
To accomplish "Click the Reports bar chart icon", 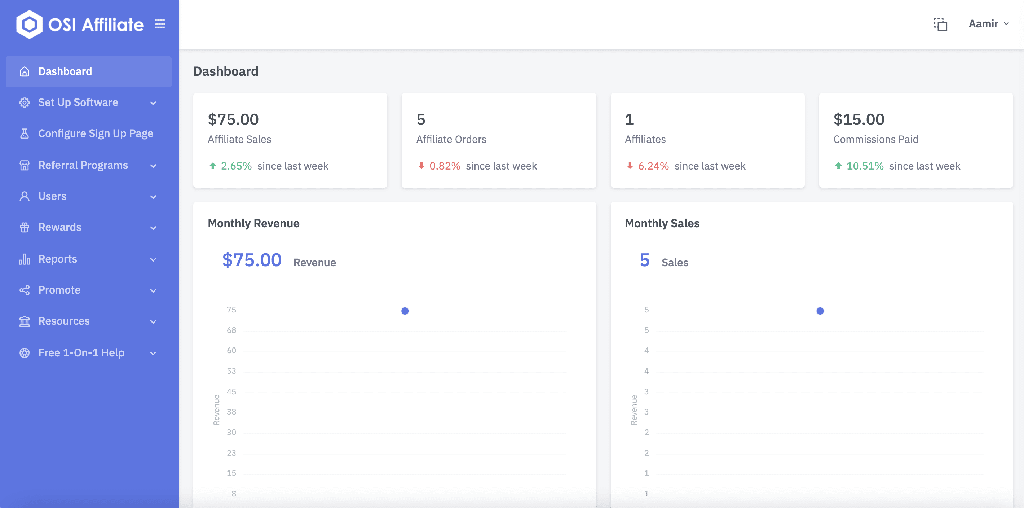I will (24, 260).
